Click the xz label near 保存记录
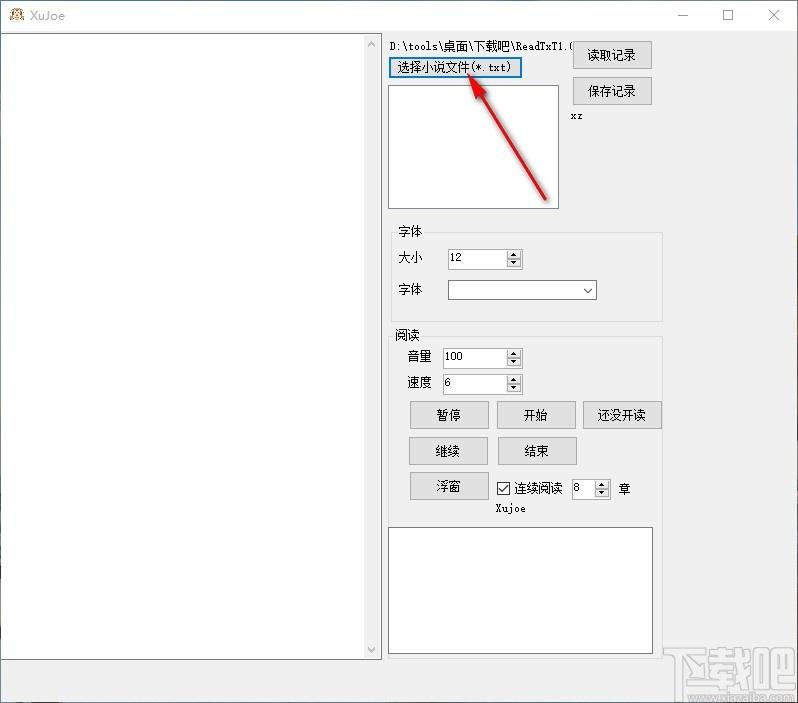 tap(577, 116)
